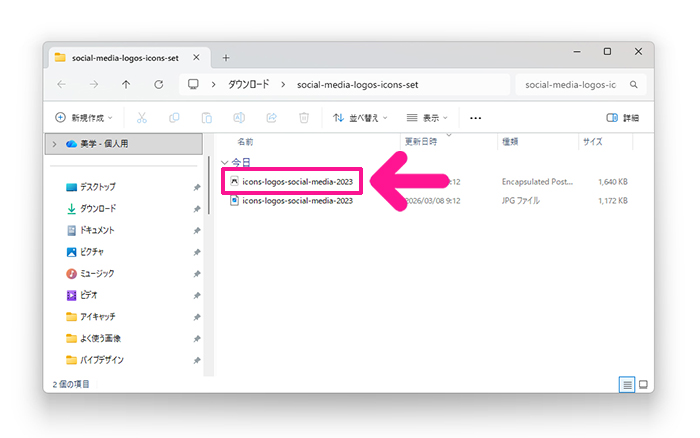Click the Copy icon in toolbar
700x438 pixels.
pos(174,118)
